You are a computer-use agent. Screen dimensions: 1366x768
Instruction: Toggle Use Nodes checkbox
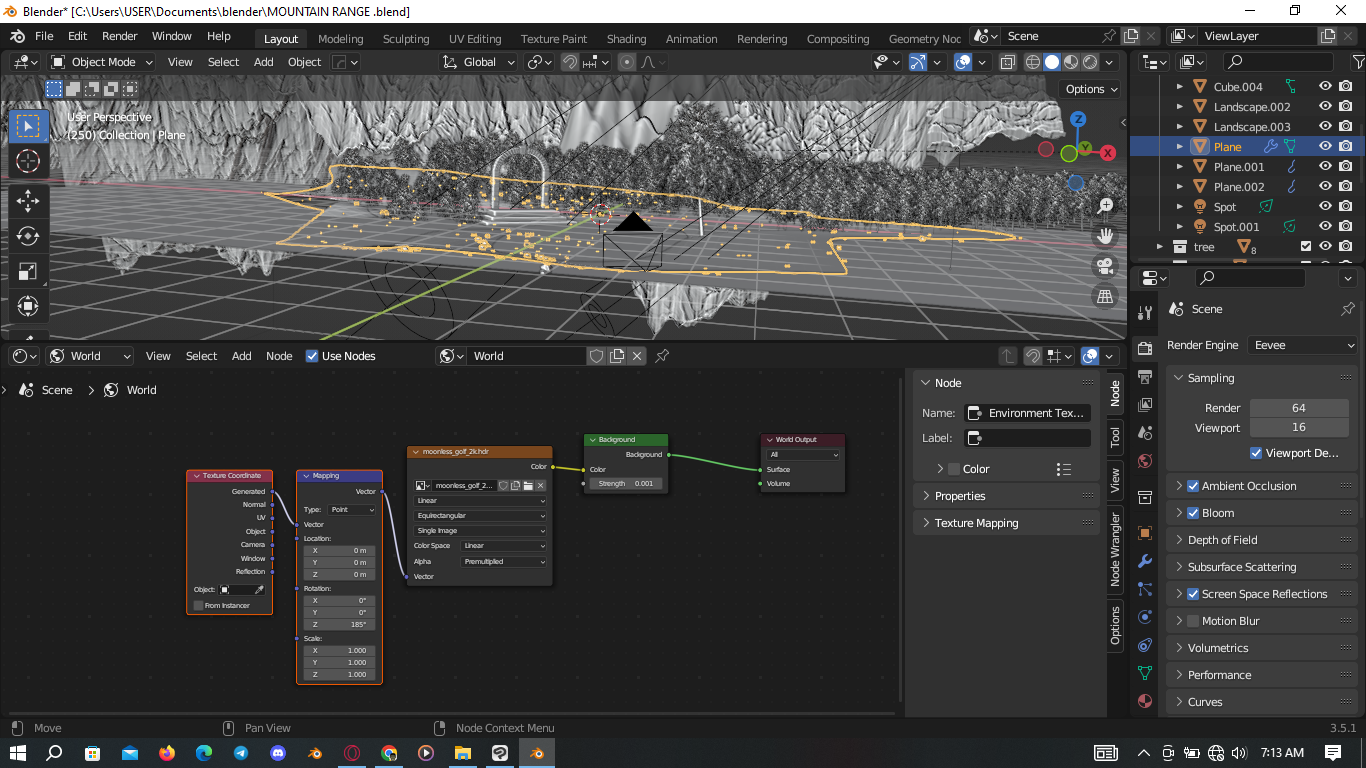pos(312,356)
